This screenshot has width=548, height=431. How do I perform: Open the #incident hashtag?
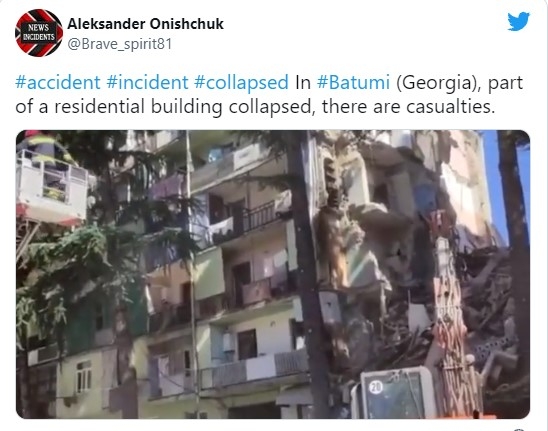click(x=147, y=82)
